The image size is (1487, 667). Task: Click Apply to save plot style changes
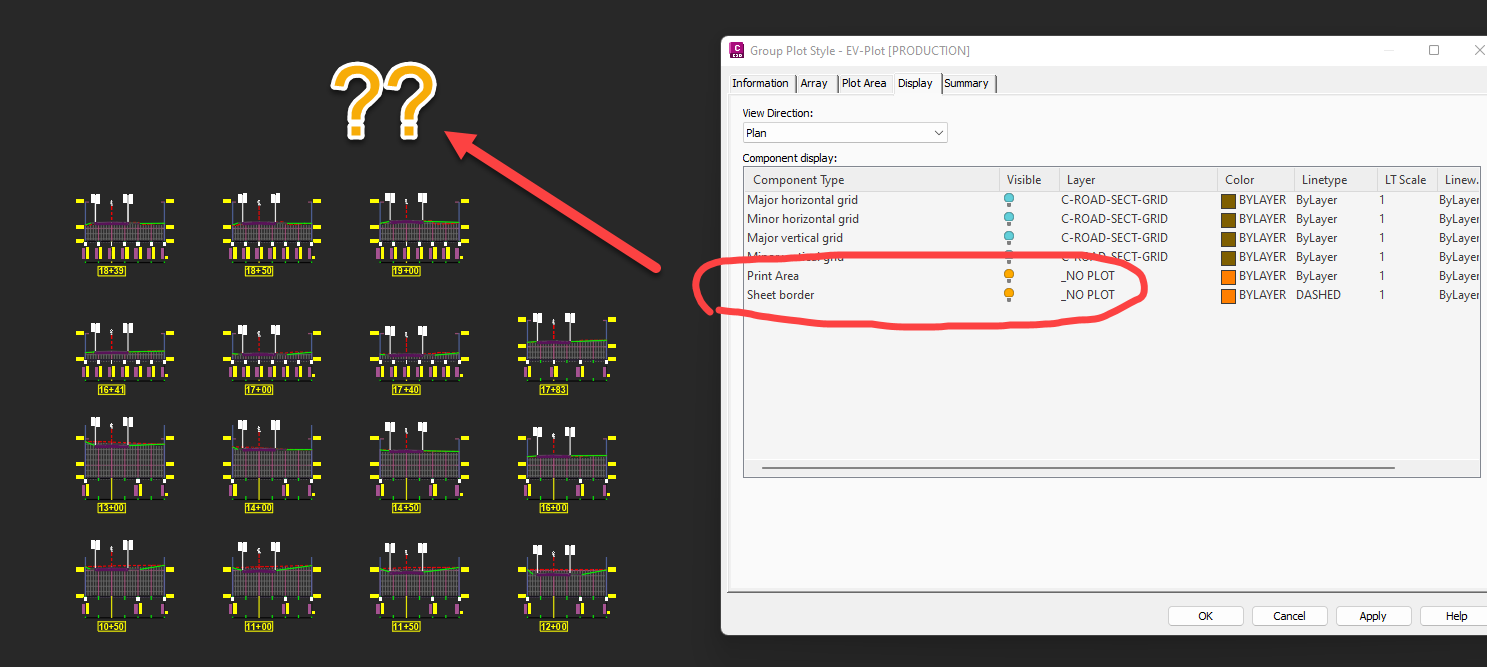tap(1373, 615)
